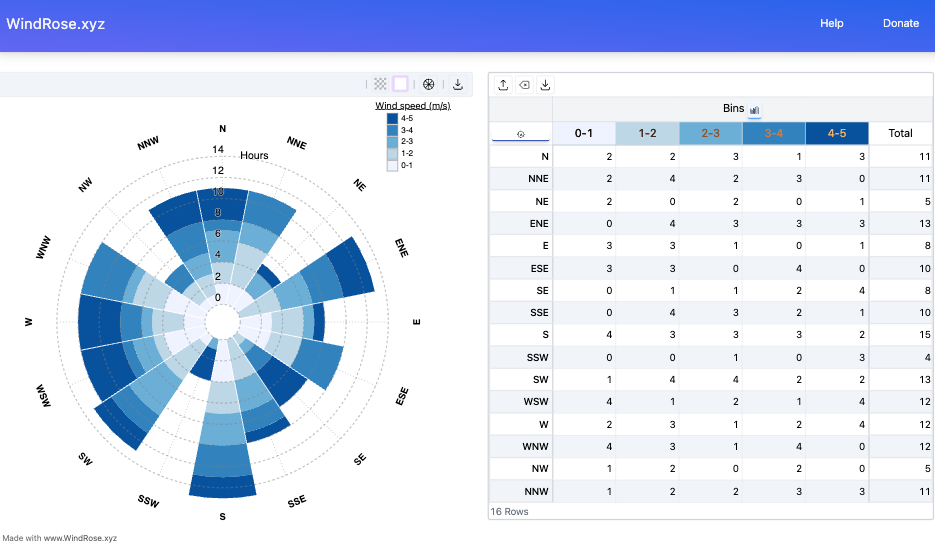This screenshot has height=553, width=935.
Task: Select the 0-1 bin column header
Action: [x=583, y=133]
